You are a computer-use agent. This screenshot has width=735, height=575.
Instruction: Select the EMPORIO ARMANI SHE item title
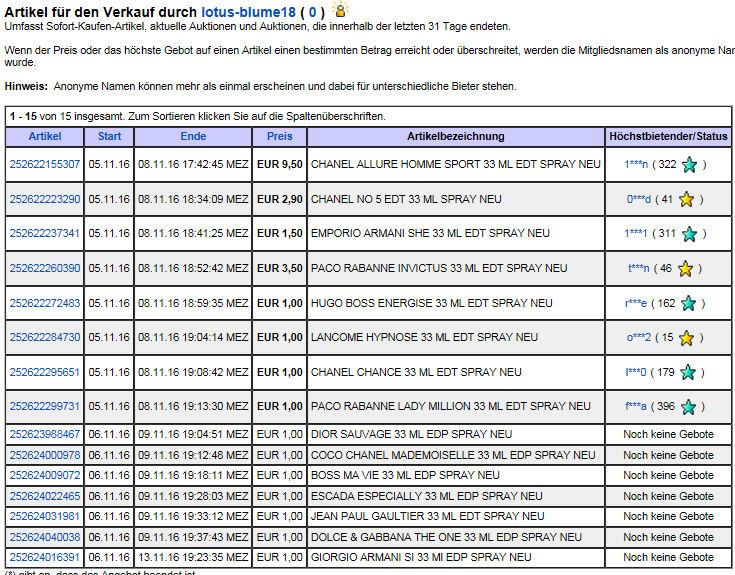point(430,233)
